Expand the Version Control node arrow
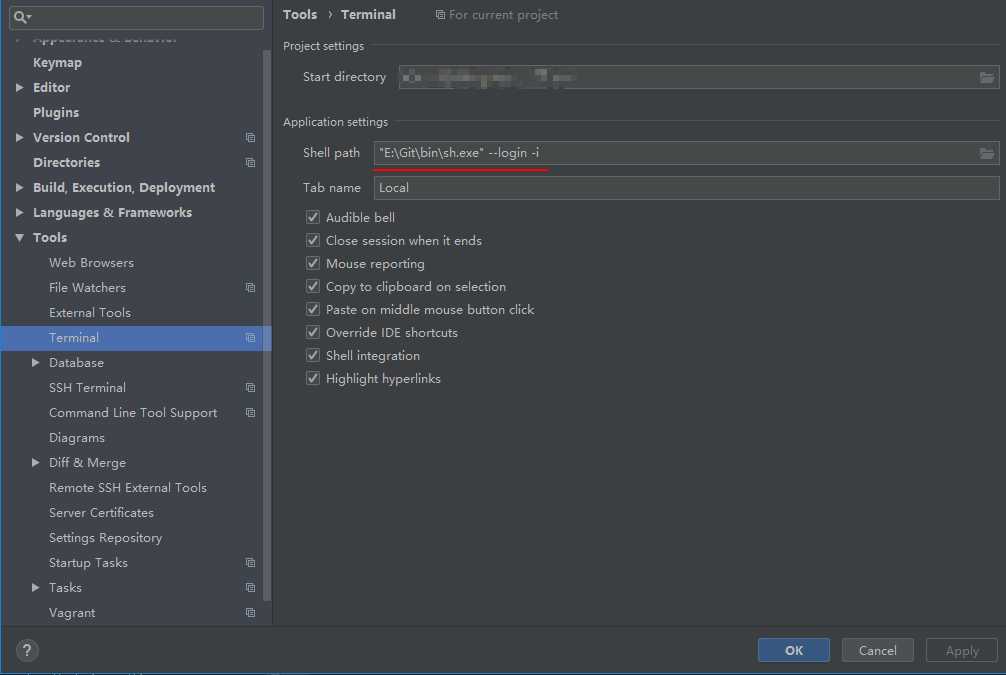The image size is (1006, 675). [19, 137]
